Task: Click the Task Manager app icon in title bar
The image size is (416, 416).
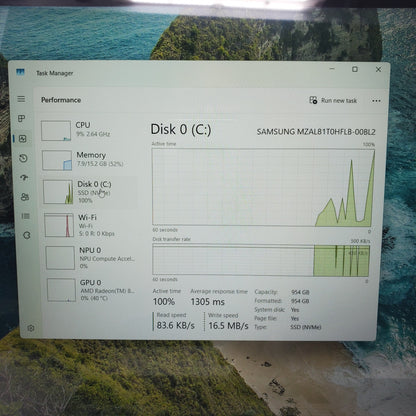Action: click(x=20, y=72)
